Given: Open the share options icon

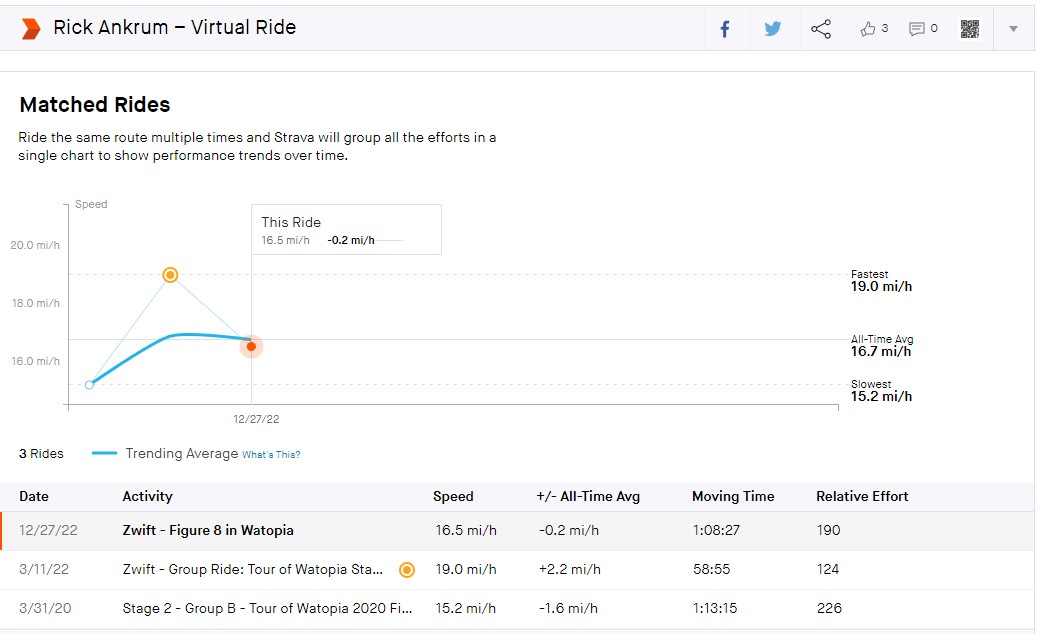Looking at the screenshot, I should [x=821, y=29].
